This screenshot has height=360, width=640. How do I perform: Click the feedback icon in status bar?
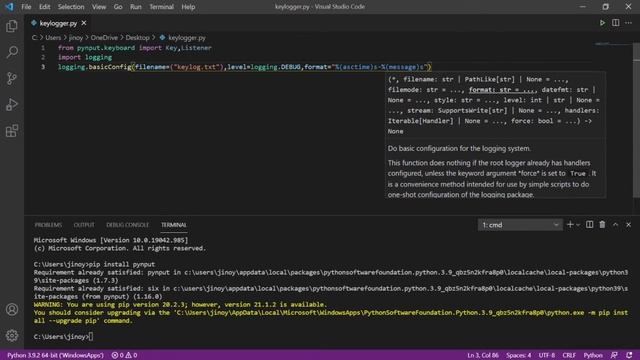[x=615, y=356]
